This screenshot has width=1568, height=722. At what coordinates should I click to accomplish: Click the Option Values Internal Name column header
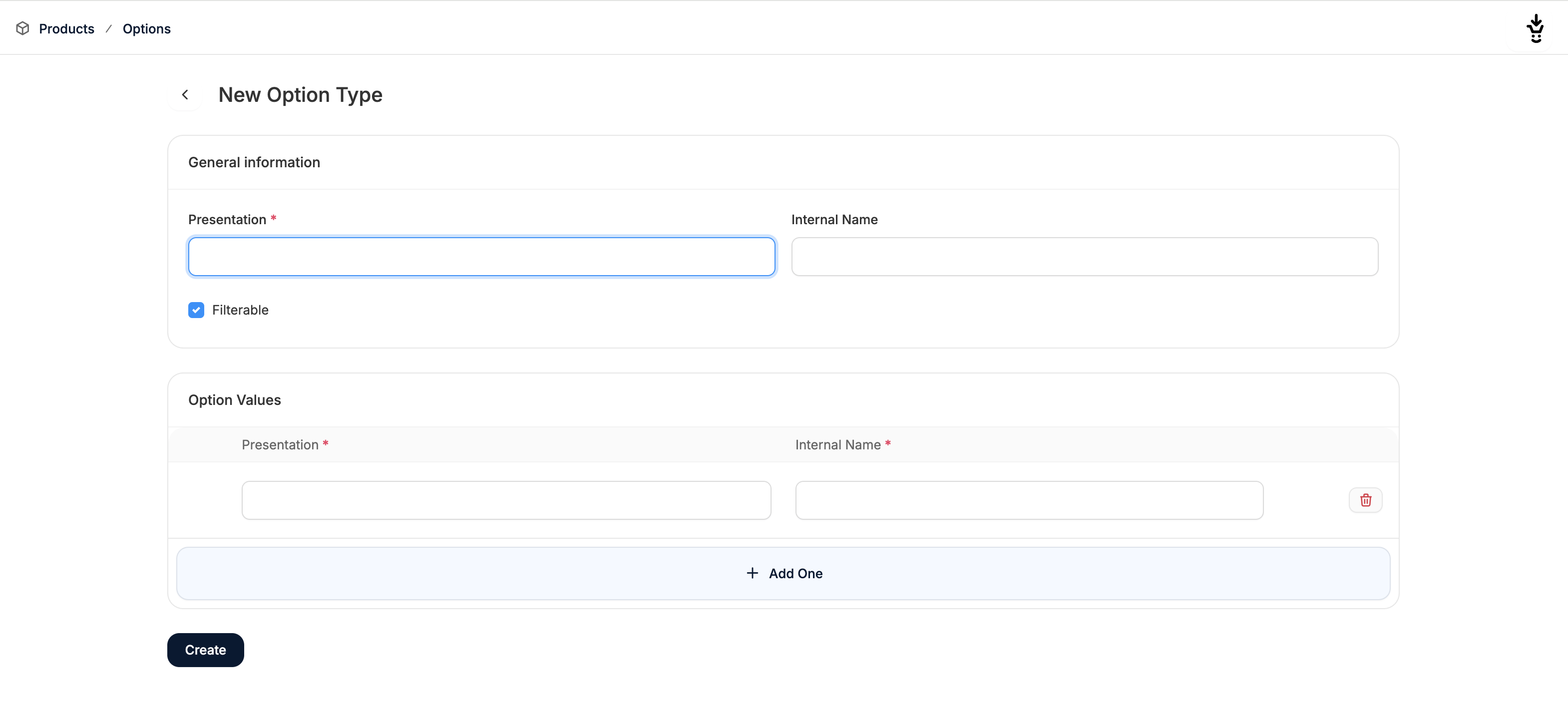pos(837,444)
